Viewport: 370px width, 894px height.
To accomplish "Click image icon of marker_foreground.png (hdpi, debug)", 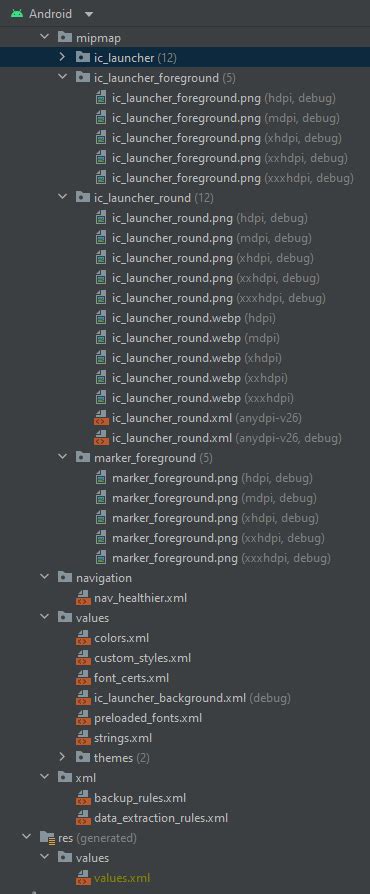I will pyautogui.click(x=101, y=478).
